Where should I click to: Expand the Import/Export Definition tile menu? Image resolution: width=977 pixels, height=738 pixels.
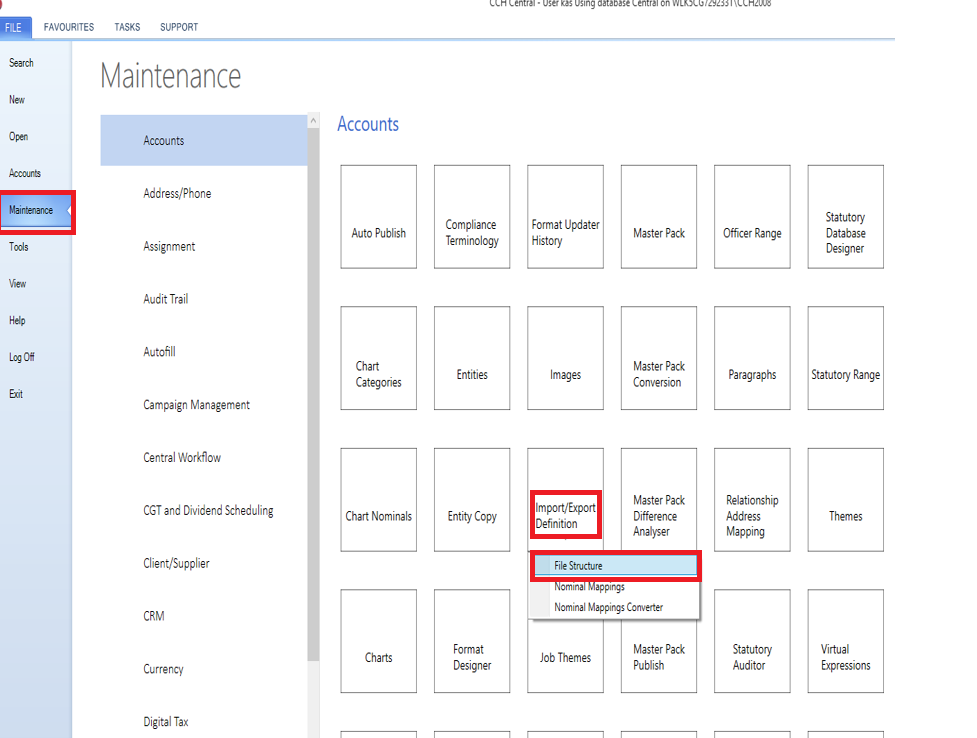pyautogui.click(x=565, y=516)
